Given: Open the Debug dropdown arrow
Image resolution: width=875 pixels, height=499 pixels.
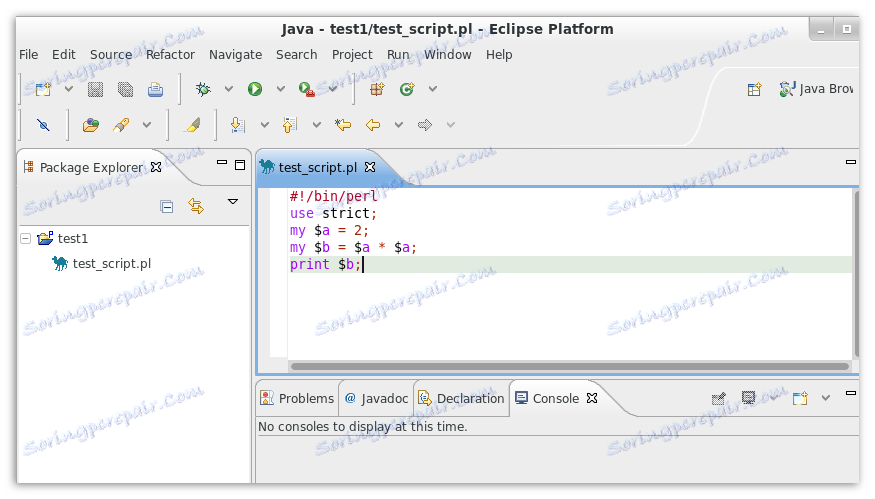Looking at the screenshot, I should [229, 89].
